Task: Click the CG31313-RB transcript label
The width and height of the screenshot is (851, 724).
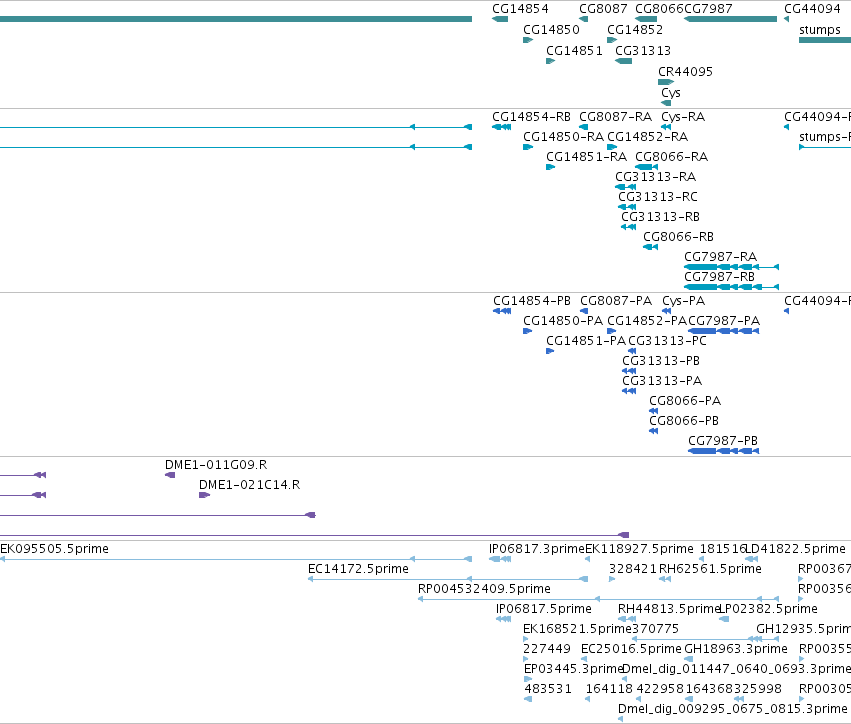Action: click(x=661, y=217)
